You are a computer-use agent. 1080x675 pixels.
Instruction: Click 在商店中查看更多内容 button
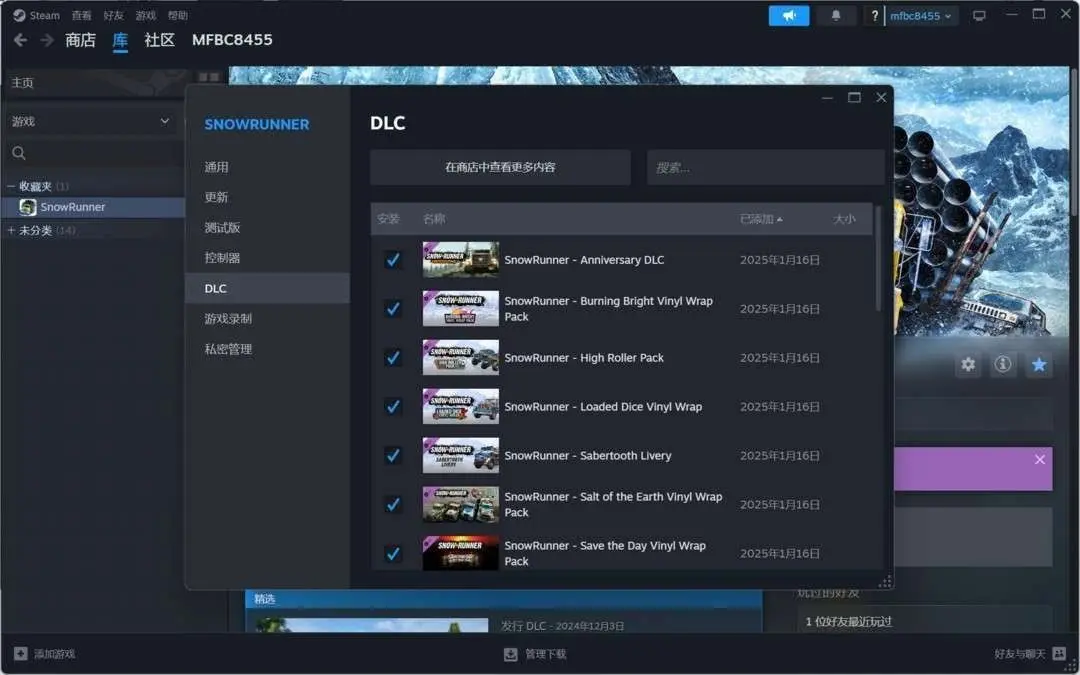[x=500, y=167]
